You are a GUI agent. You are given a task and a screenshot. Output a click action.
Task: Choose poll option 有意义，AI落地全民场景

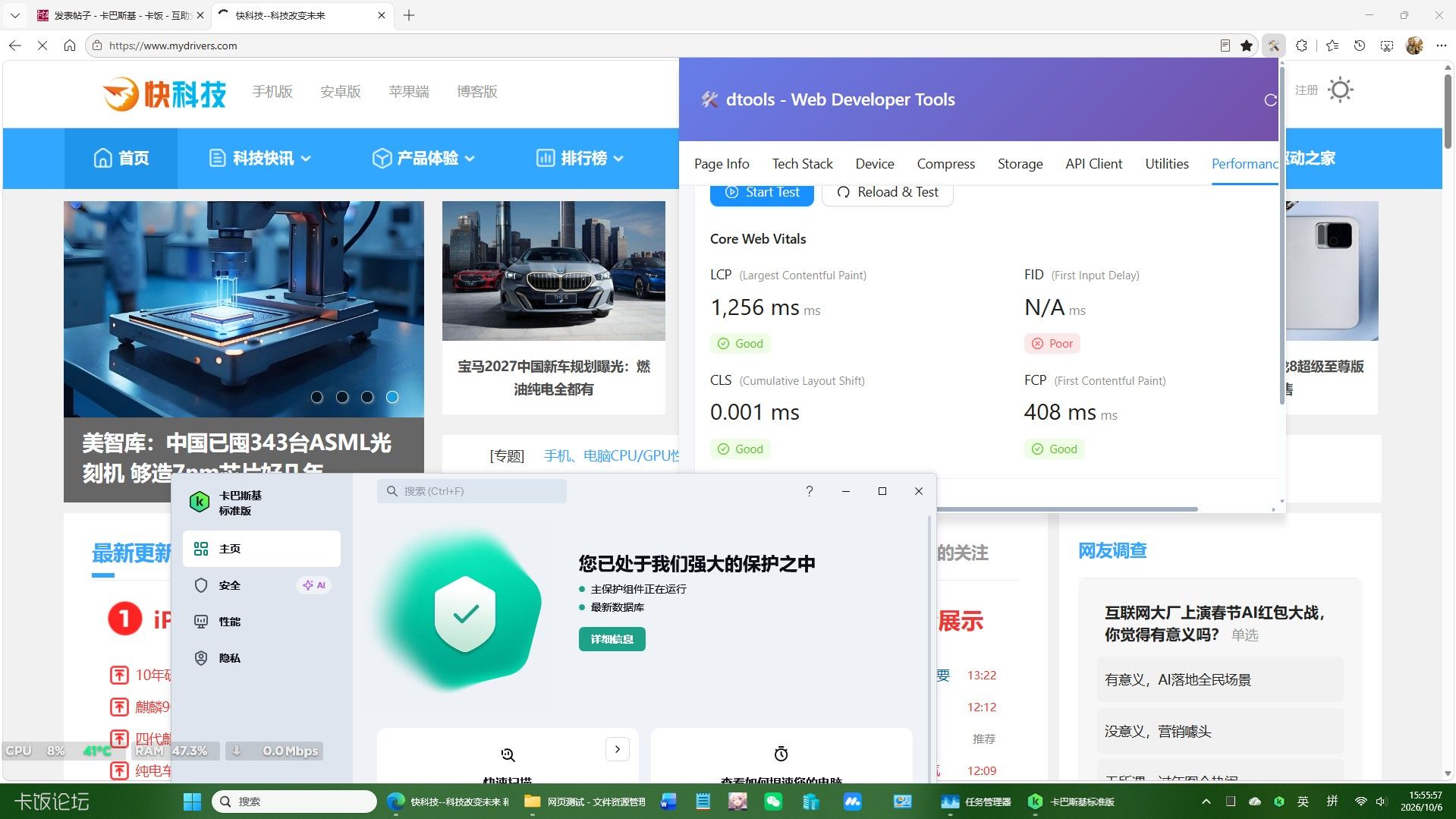tap(1220, 680)
